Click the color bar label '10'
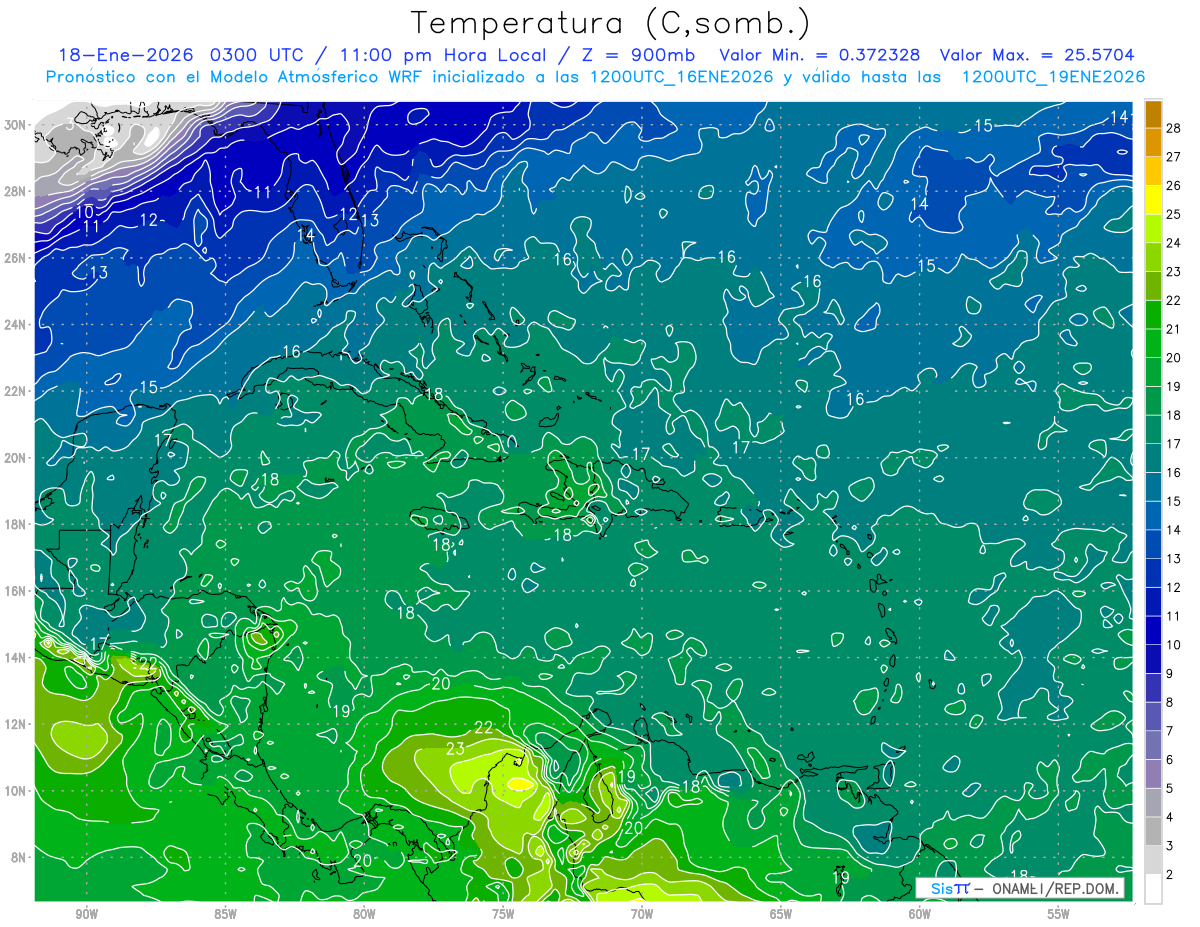 point(1174,644)
